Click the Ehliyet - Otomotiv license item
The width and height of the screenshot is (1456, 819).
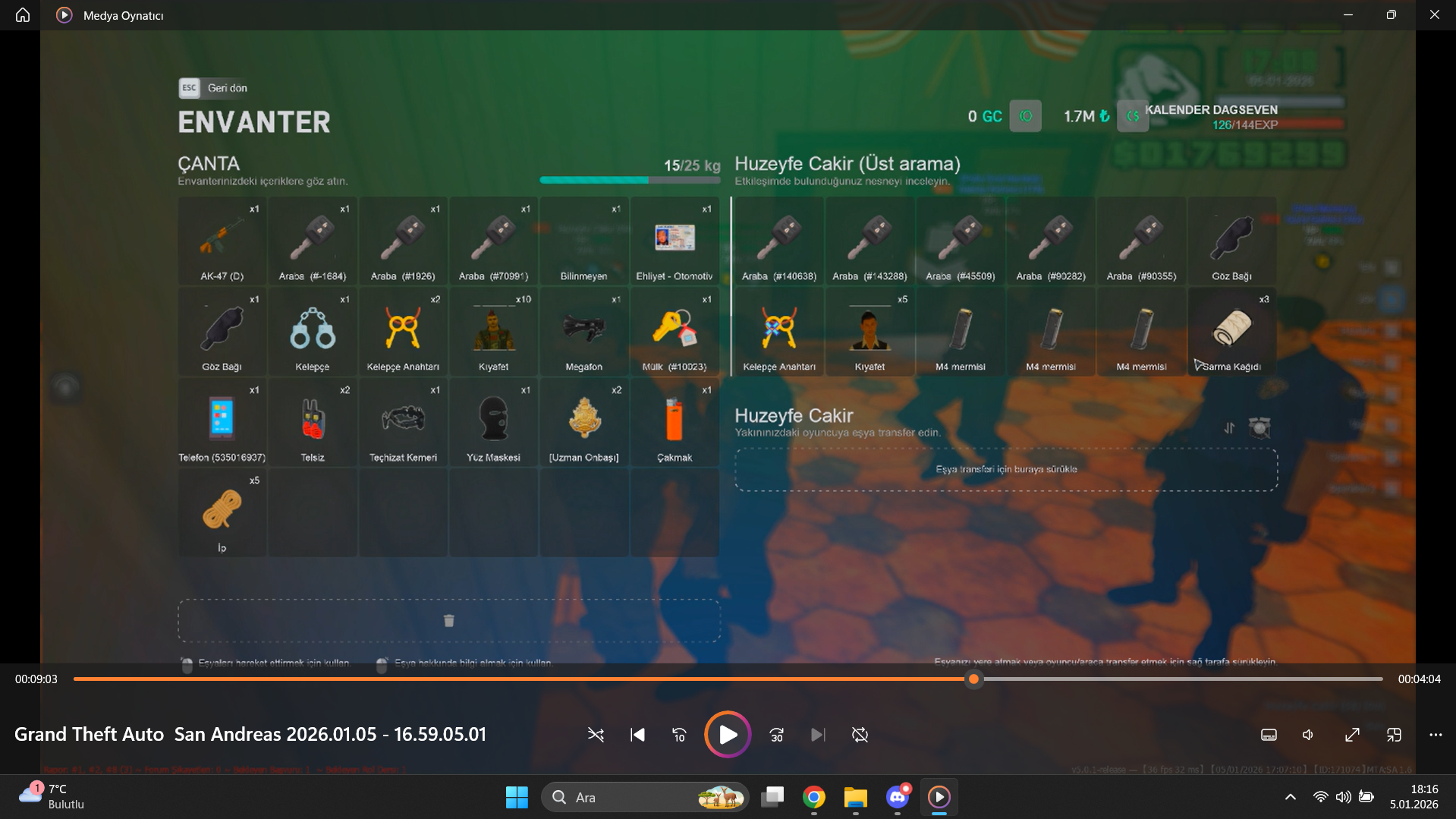675,241
